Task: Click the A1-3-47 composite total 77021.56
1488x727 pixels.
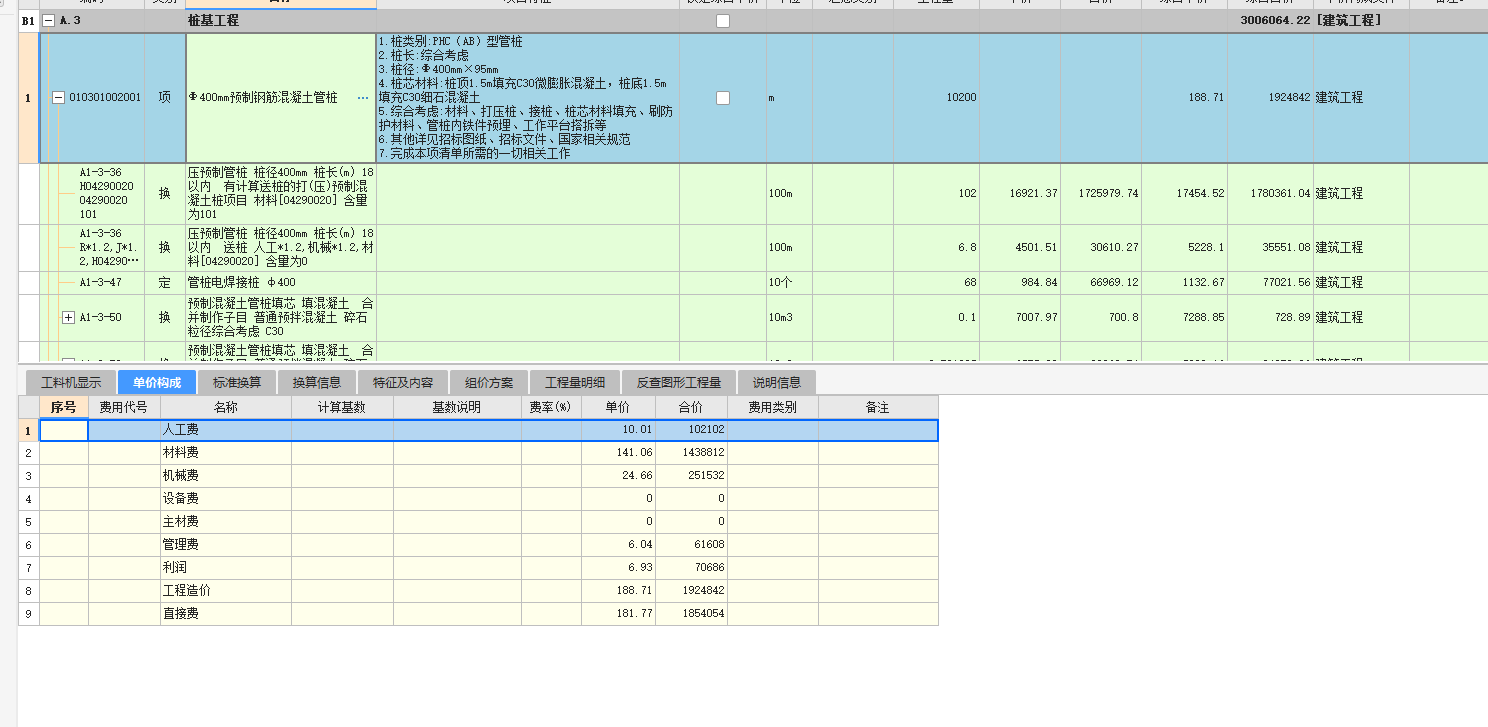Action: (1286, 283)
